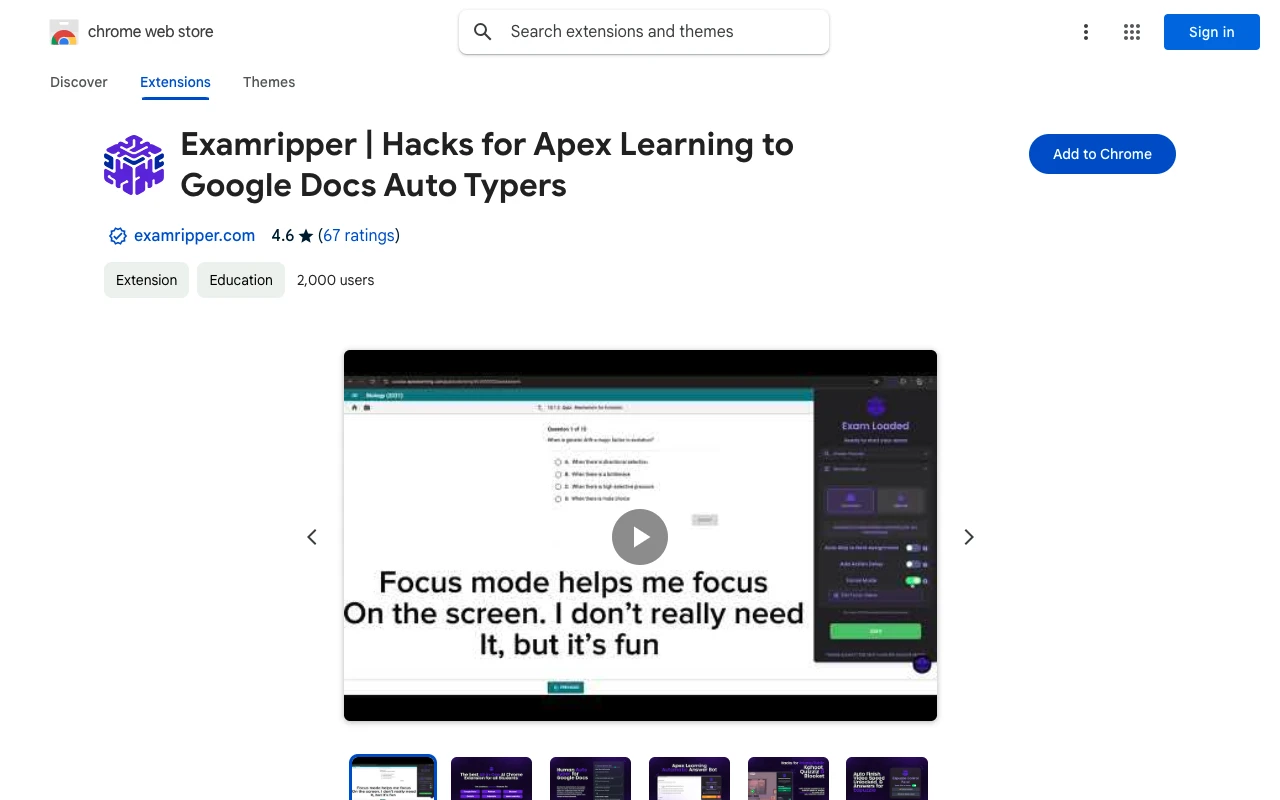Image resolution: width=1280 pixels, height=800 pixels.
Task: Open the 67 ratings link
Action: (x=359, y=236)
